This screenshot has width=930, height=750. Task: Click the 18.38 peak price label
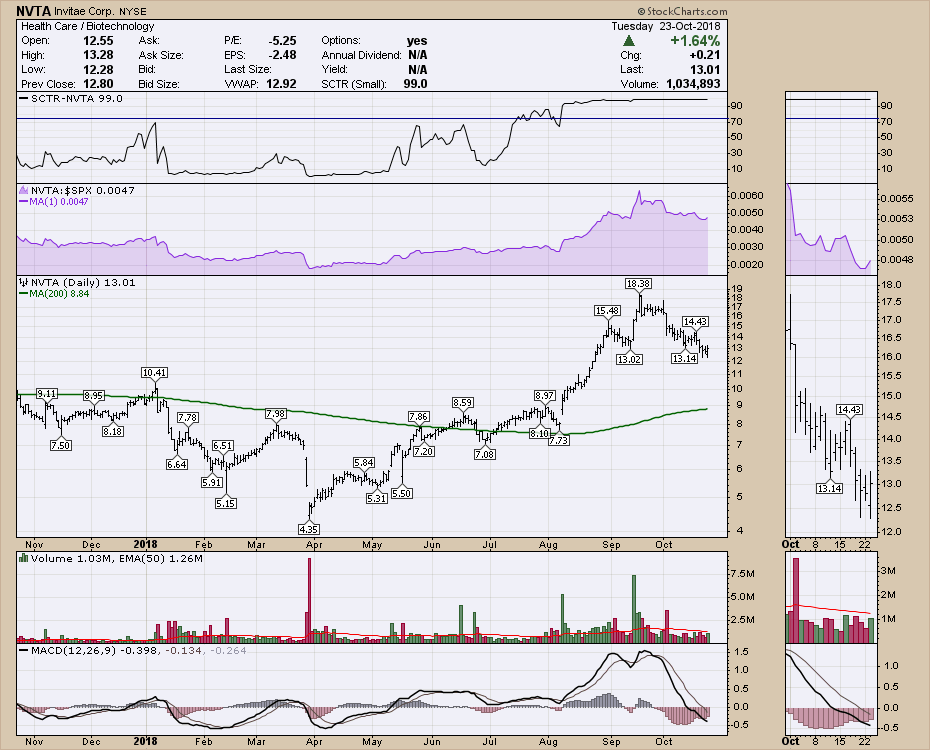(x=638, y=284)
